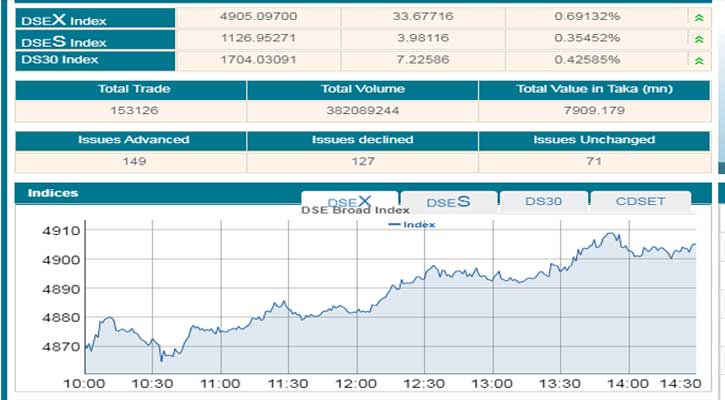725x400 pixels.
Task: Select the Total Value in Taka header
Action: click(x=594, y=90)
